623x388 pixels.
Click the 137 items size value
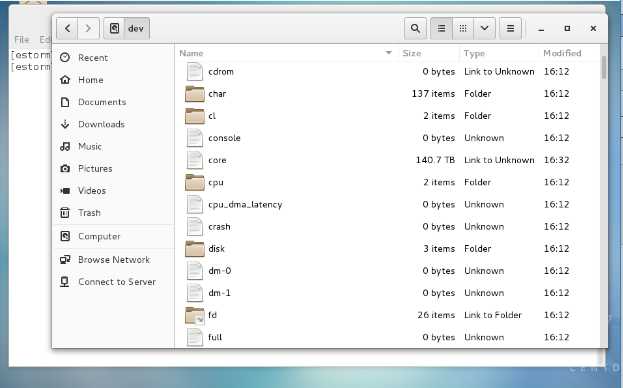point(433,94)
